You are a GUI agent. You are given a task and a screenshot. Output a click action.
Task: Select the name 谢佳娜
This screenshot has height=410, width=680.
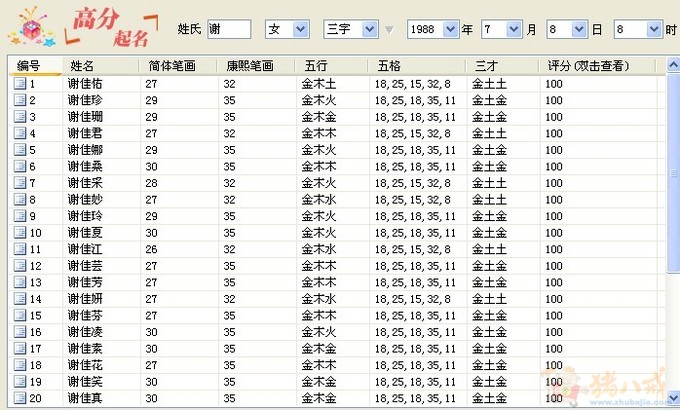click(x=85, y=150)
